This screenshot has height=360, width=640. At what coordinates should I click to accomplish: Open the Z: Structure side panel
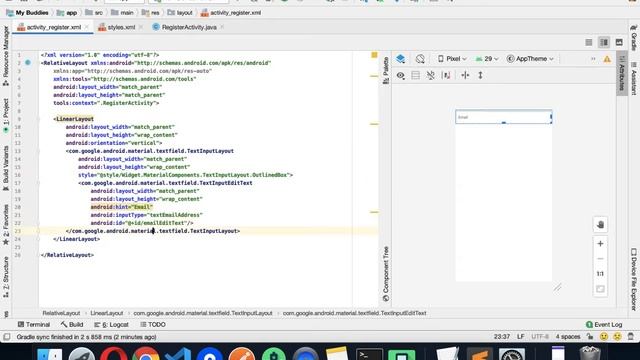click(6, 277)
